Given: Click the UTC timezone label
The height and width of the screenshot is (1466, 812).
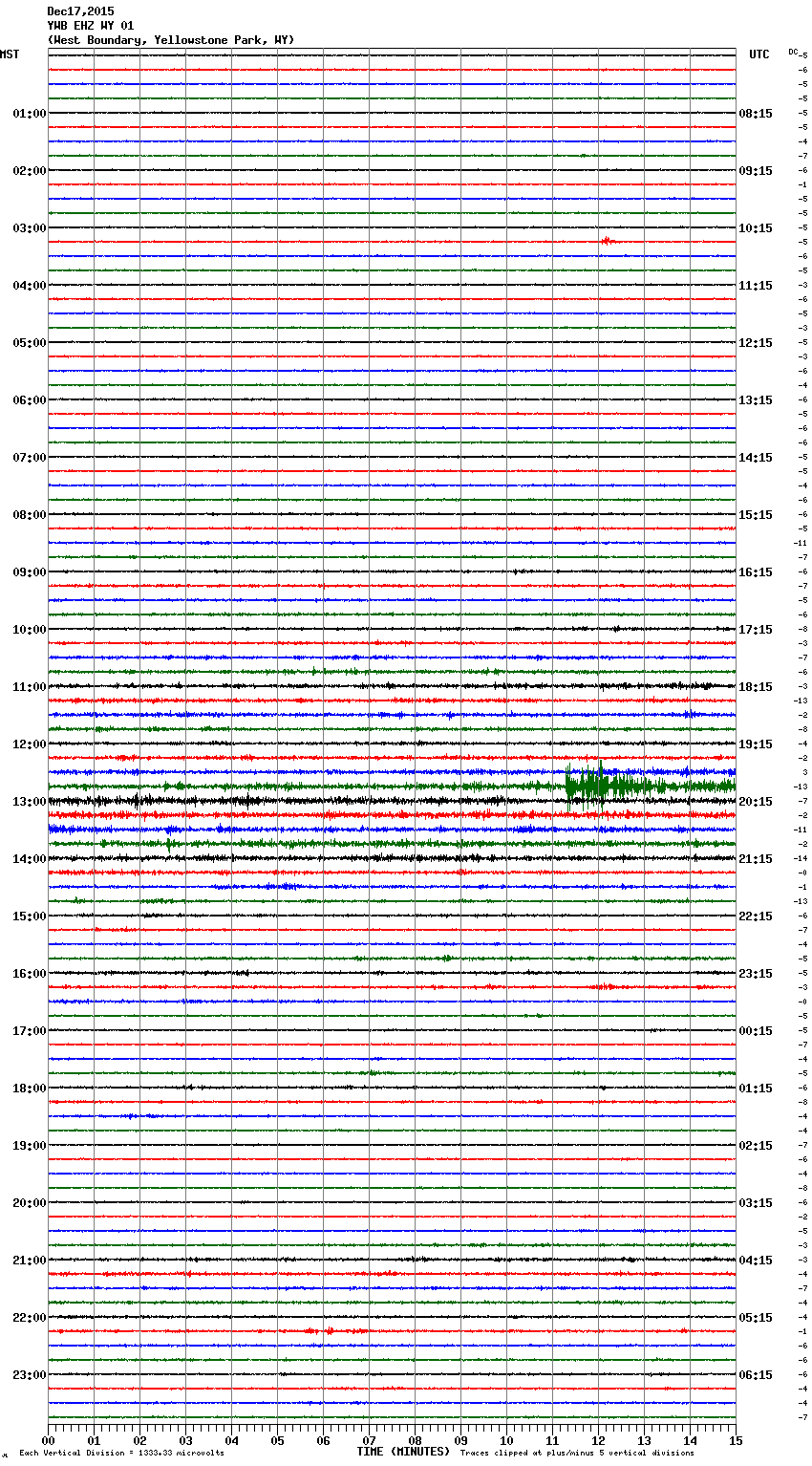Looking at the screenshot, I should [759, 54].
